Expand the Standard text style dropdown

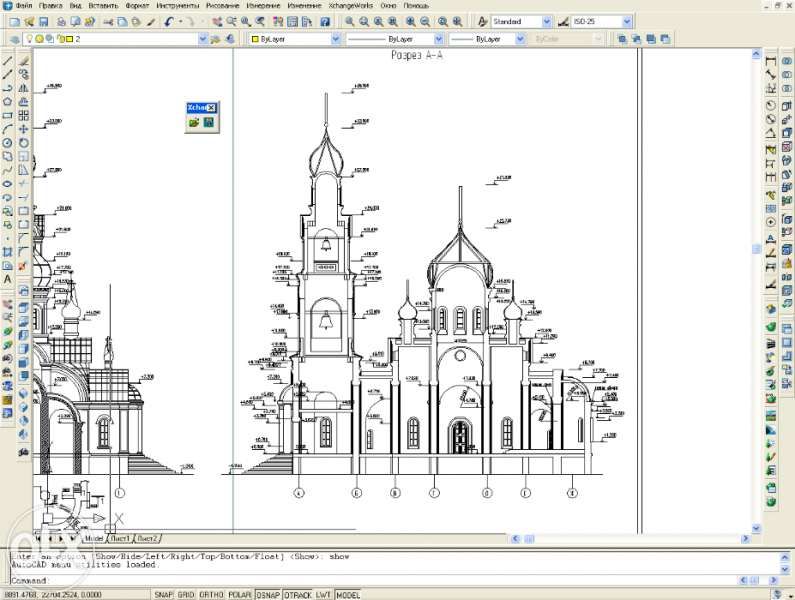point(547,21)
